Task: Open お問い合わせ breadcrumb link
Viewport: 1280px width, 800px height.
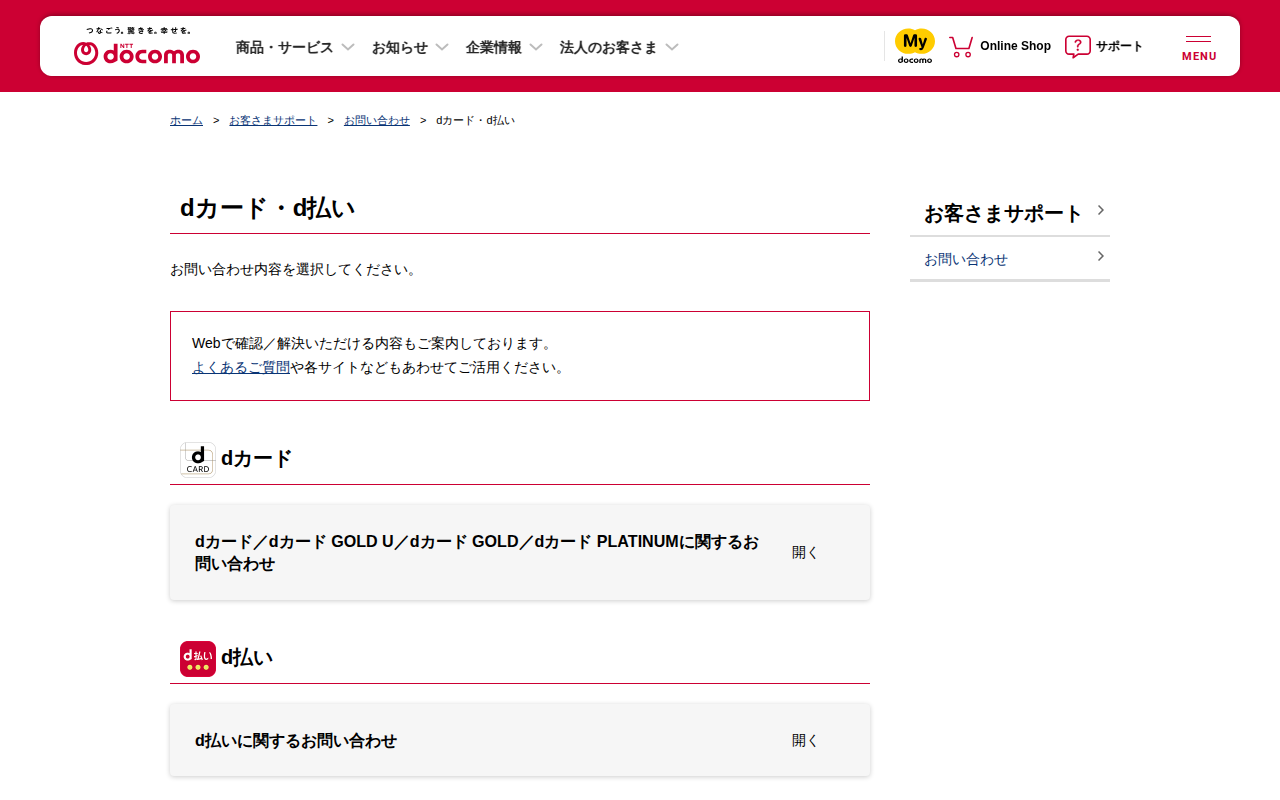Action: [377, 120]
